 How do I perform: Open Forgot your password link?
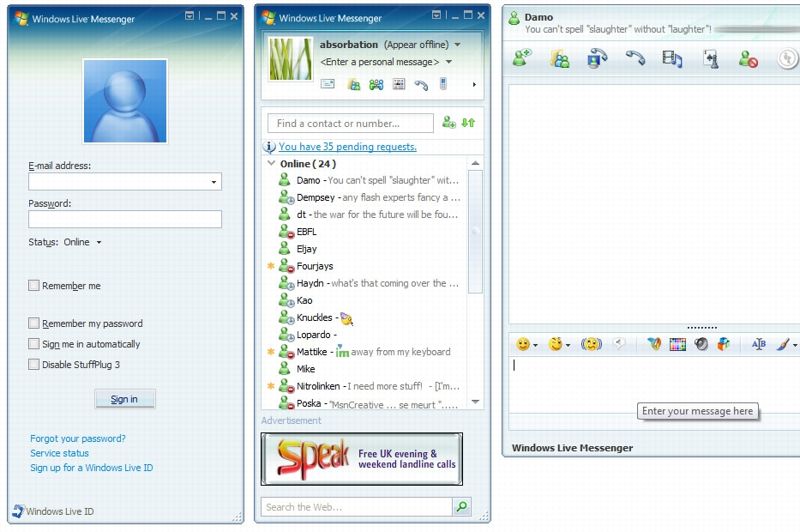point(78,438)
